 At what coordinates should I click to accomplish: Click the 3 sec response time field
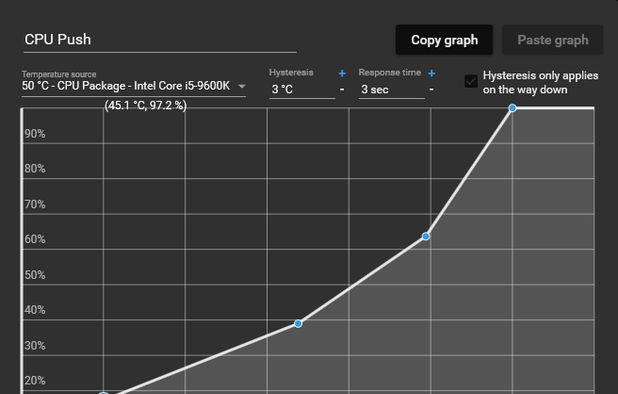click(391, 89)
